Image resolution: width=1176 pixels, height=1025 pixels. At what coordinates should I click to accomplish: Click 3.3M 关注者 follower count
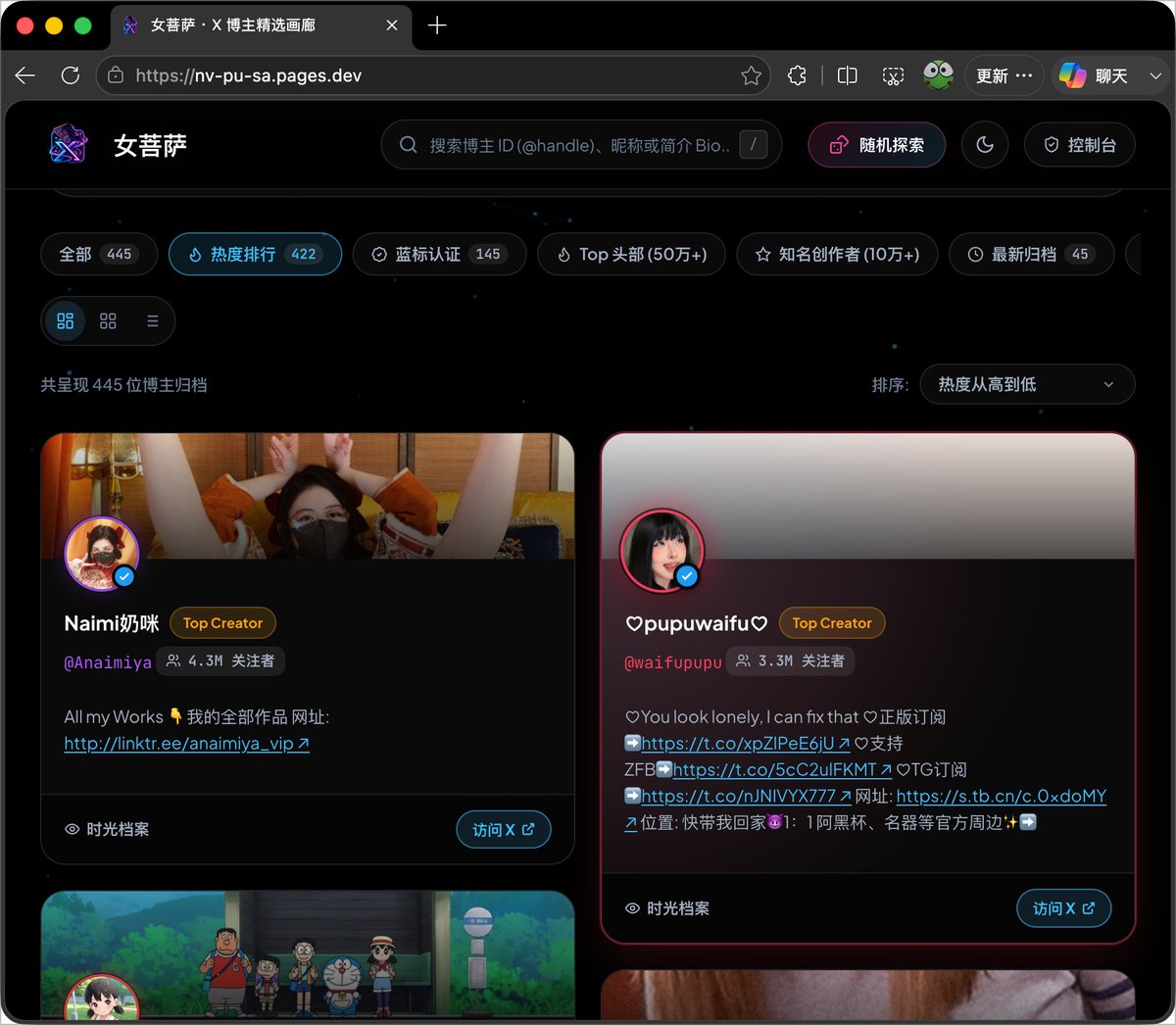click(790, 661)
